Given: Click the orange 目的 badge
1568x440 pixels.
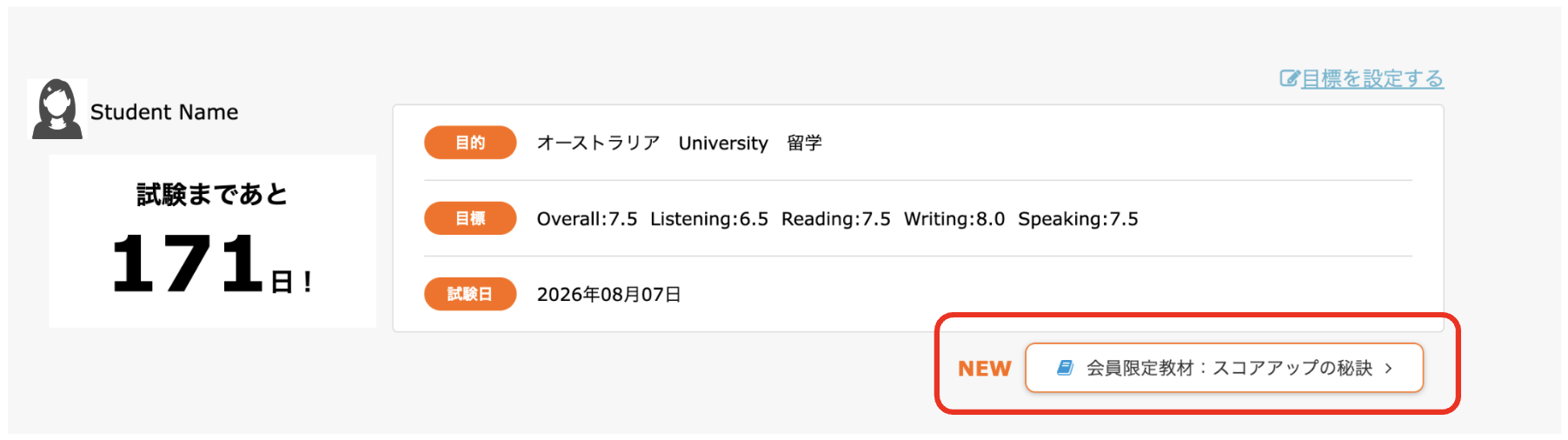Looking at the screenshot, I should pyautogui.click(x=470, y=143).
